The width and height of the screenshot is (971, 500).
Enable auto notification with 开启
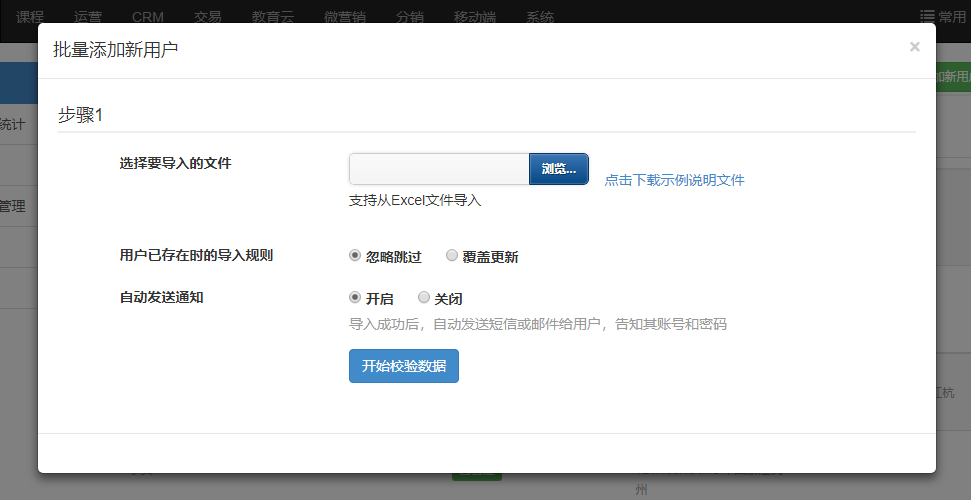355,298
